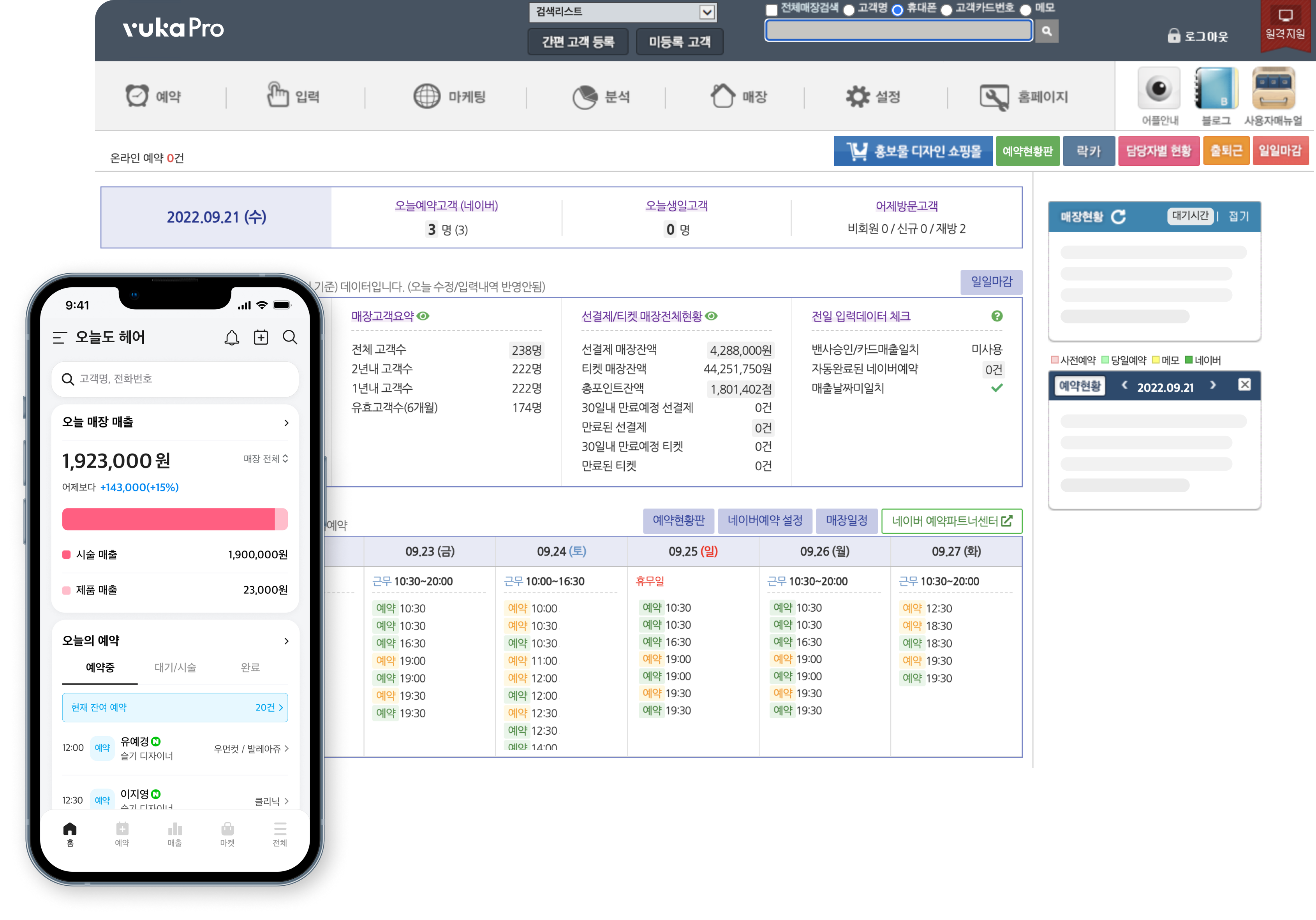Screen dimensions: 1316x920
Task: Tap the notification bell icon on phone
Action: (232, 338)
